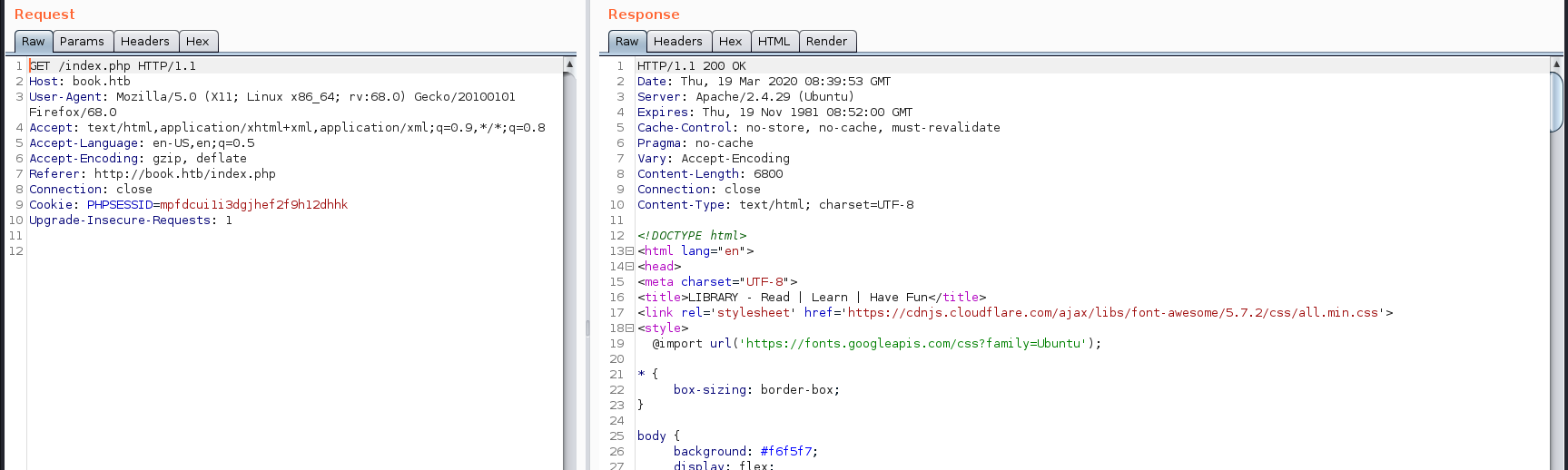This screenshot has height=470, width=1568.
Task: Switch to Request Raw tab
Action: pos(34,42)
